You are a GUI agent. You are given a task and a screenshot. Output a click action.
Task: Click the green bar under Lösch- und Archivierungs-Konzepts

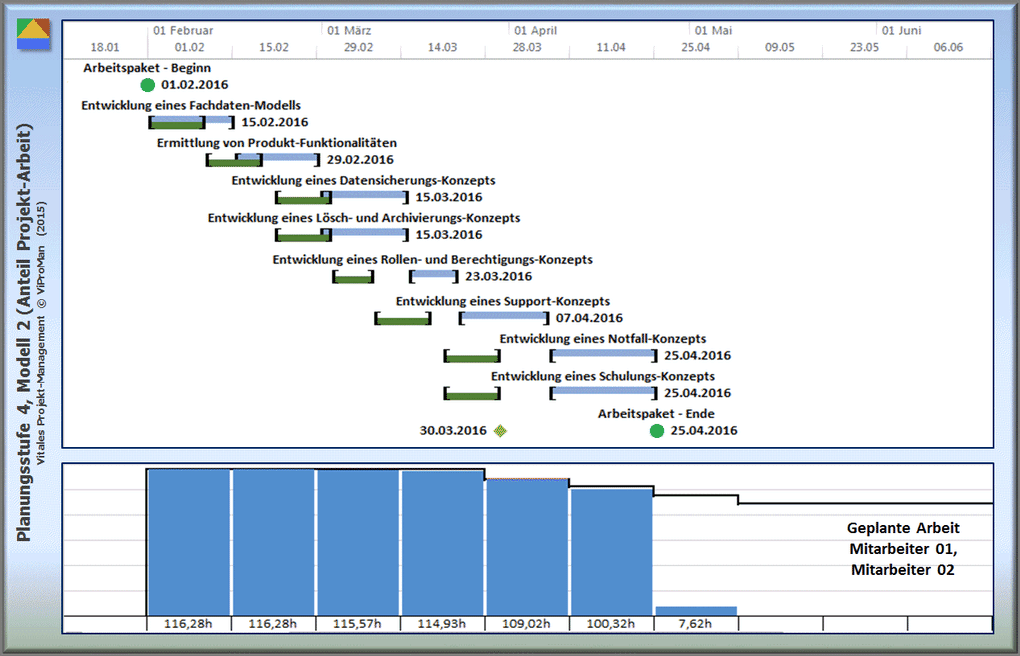[301, 237]
